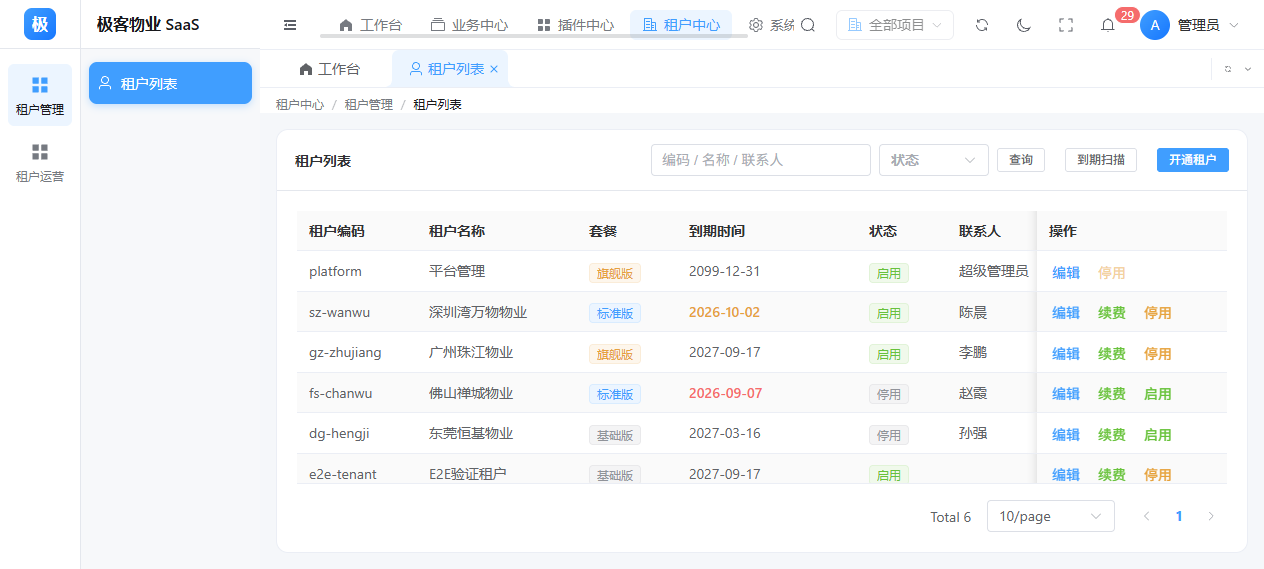Click the small tab refresh icon
This screenshot has height=569, width=1264.
pyautogui.click(x=1228, y=69)
